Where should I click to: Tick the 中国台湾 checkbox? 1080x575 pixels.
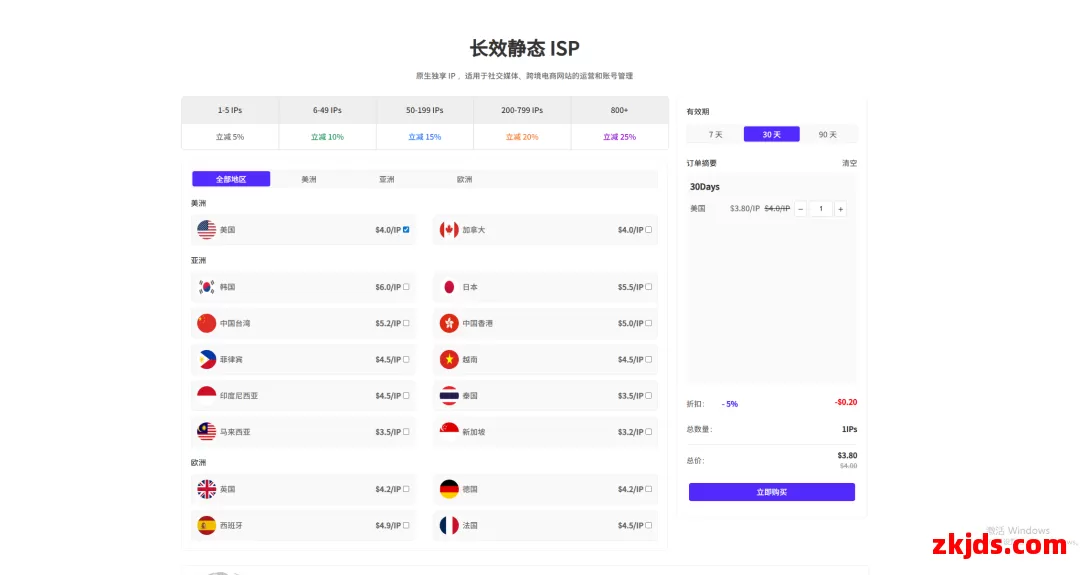point(406,323)
